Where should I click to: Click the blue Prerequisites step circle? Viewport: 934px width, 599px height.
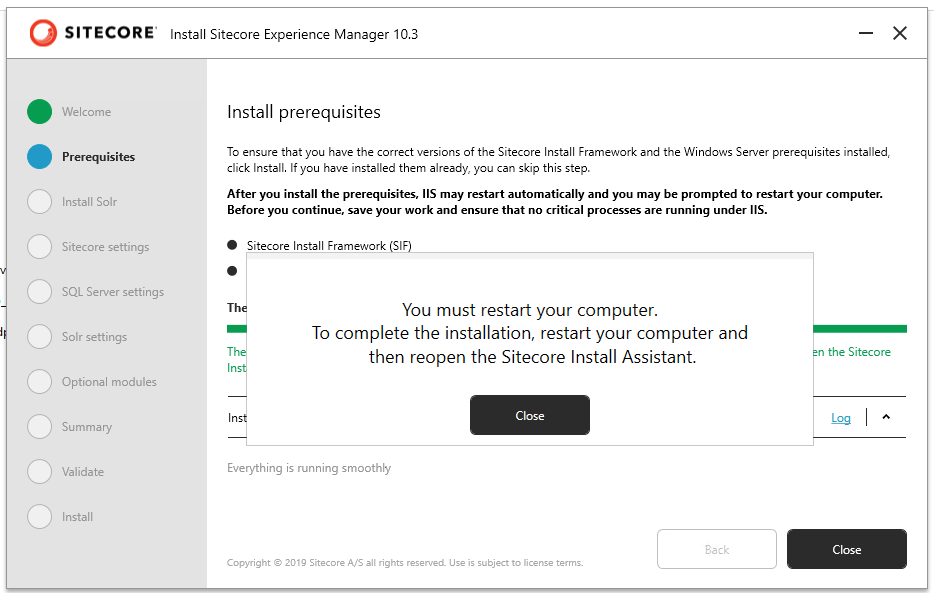39,157
